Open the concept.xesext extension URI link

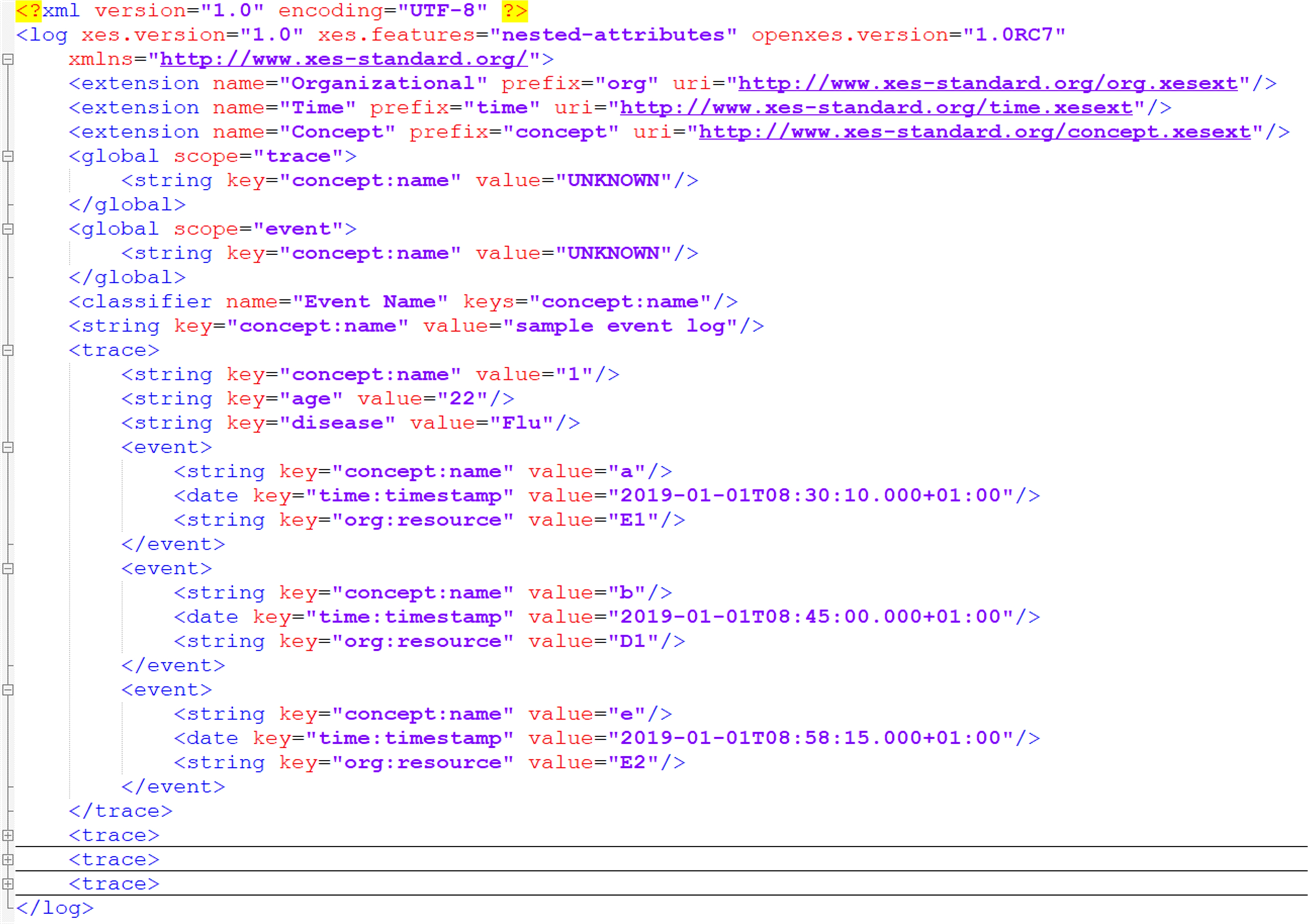coord(975,132)
